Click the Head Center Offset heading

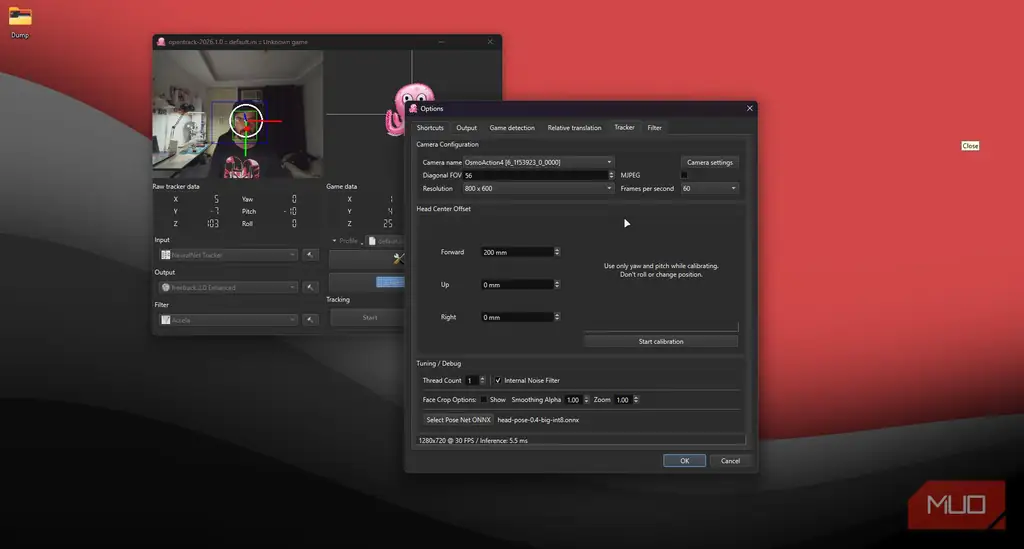443,209
